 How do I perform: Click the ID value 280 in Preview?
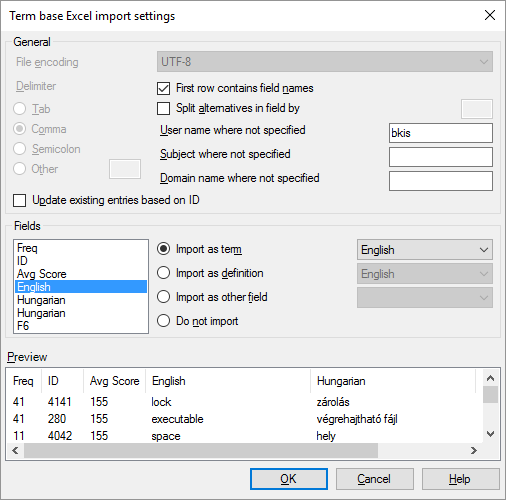coord(57,419)
